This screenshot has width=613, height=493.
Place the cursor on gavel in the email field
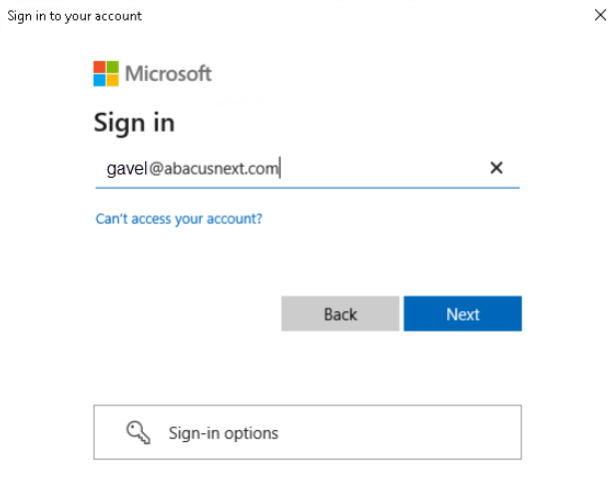click(x=127, y=169)
